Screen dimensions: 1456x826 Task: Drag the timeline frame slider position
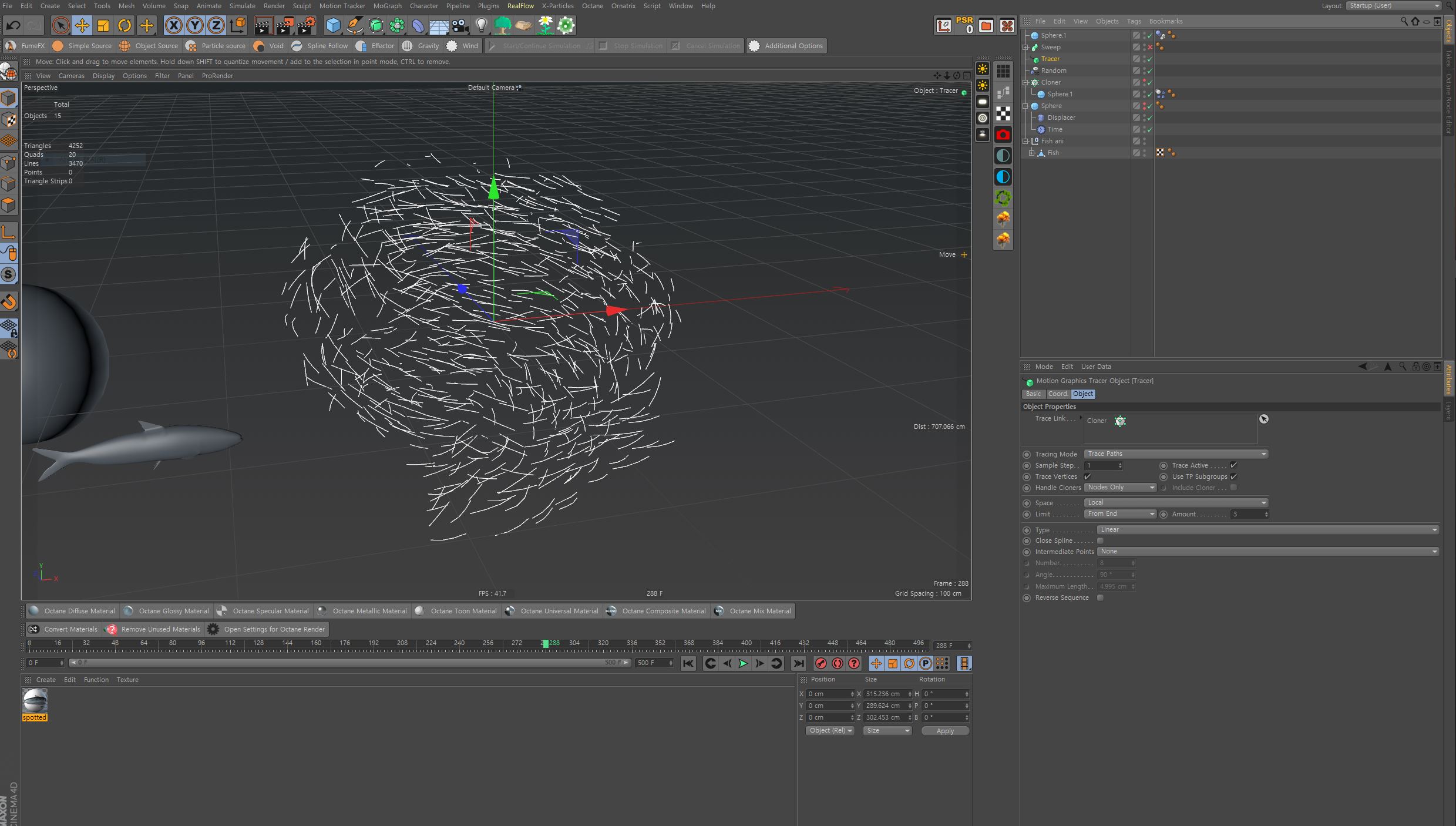547,643
